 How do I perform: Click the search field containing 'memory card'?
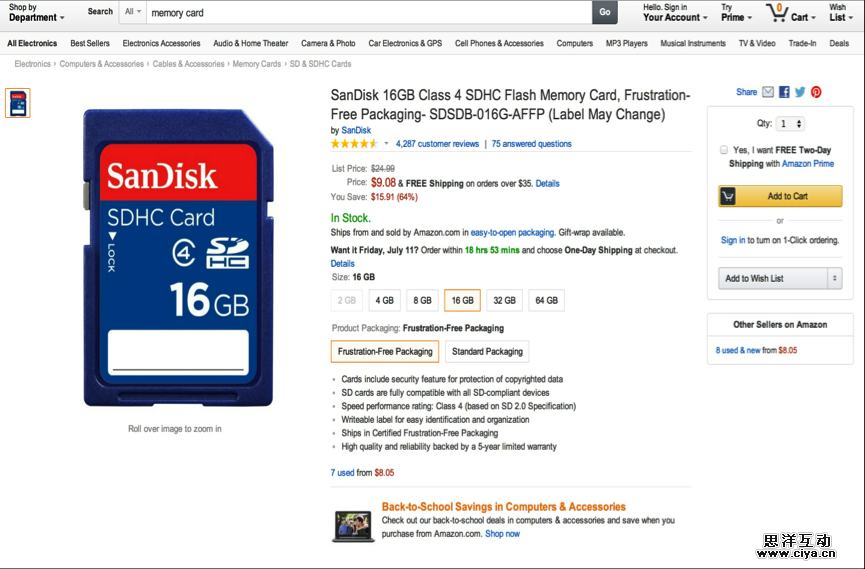[370, 13]
